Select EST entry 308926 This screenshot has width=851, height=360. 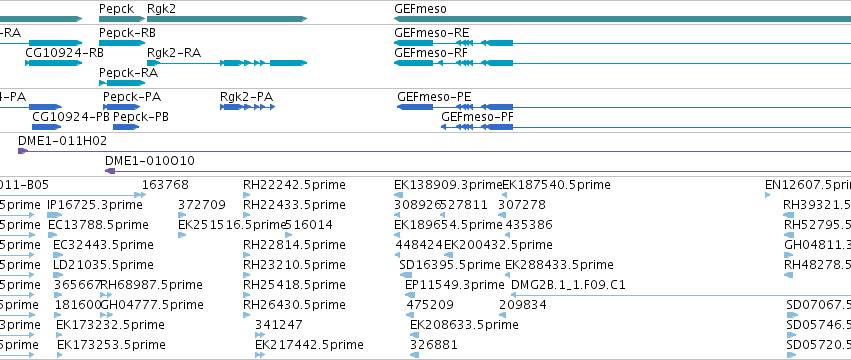[417, 205]
